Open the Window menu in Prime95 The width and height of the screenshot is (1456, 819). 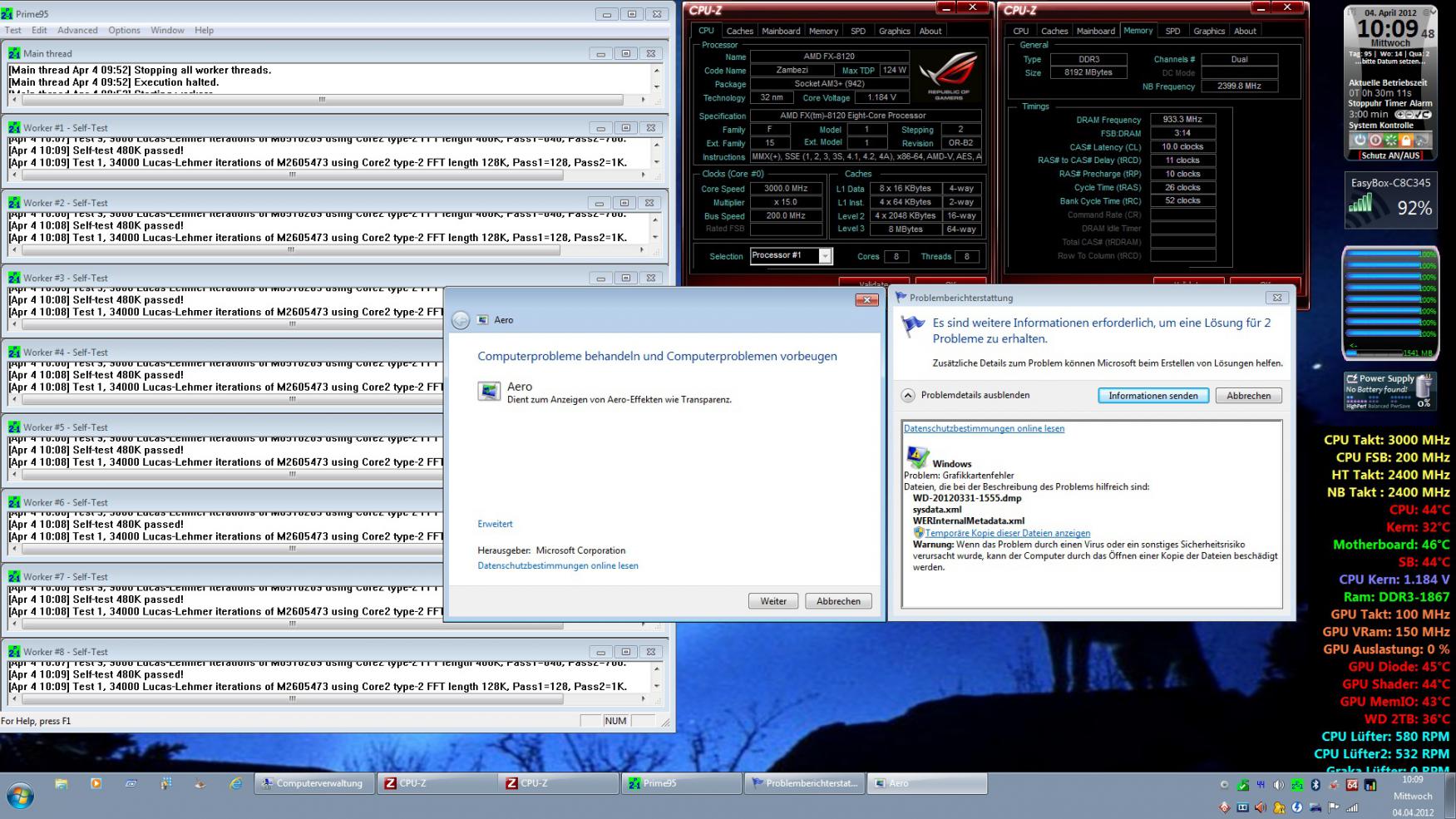pos(167,30)
